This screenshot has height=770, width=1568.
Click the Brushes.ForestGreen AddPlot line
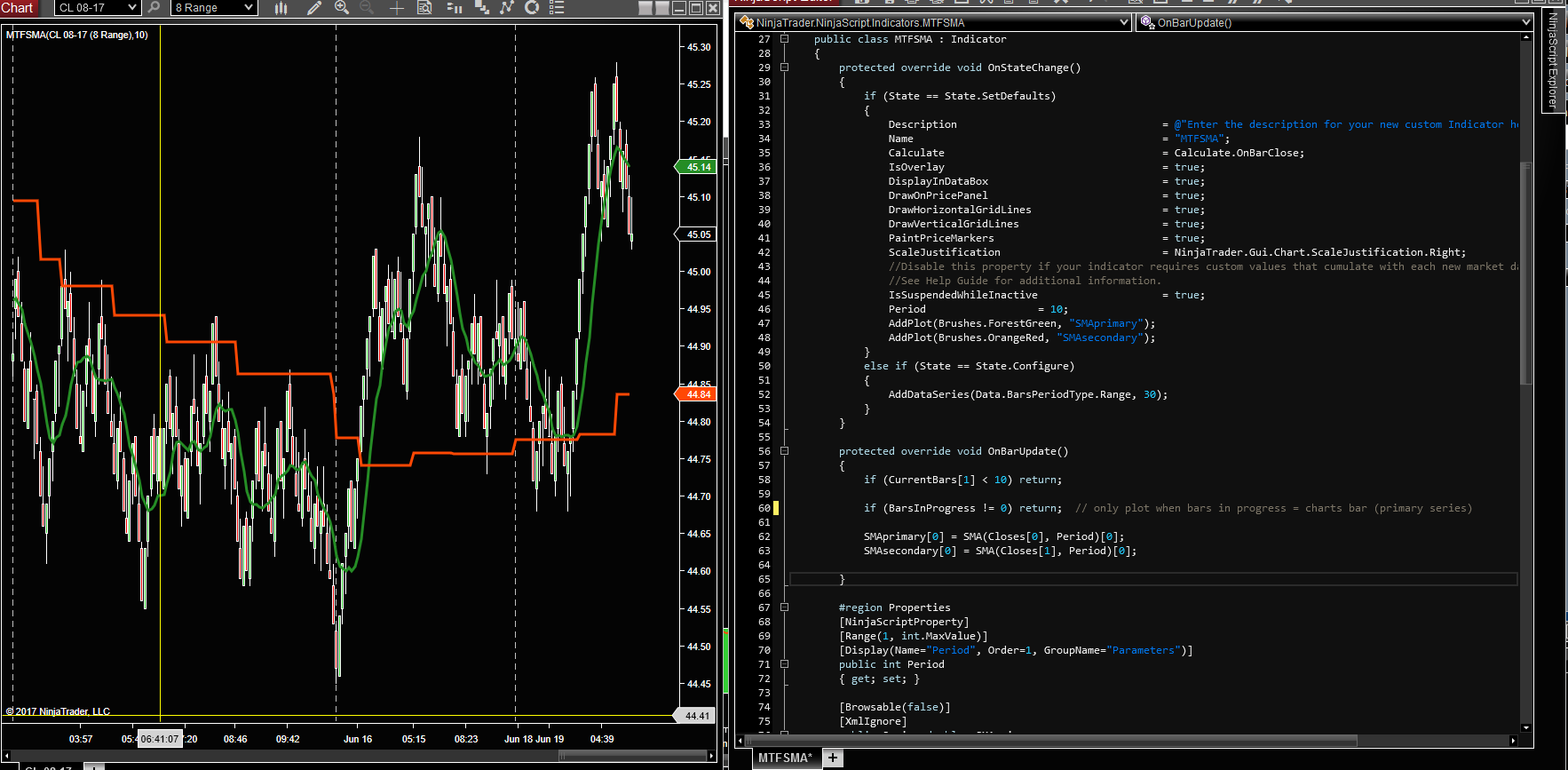(1022, 323)
